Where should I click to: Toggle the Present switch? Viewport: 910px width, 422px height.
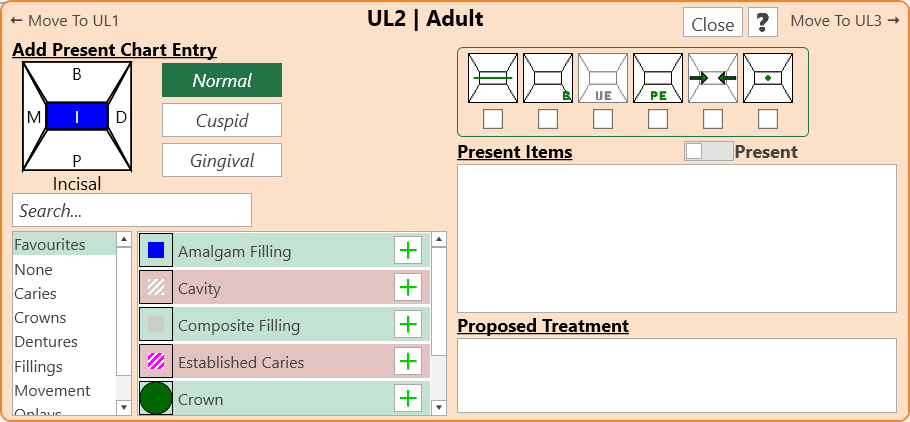708,151
